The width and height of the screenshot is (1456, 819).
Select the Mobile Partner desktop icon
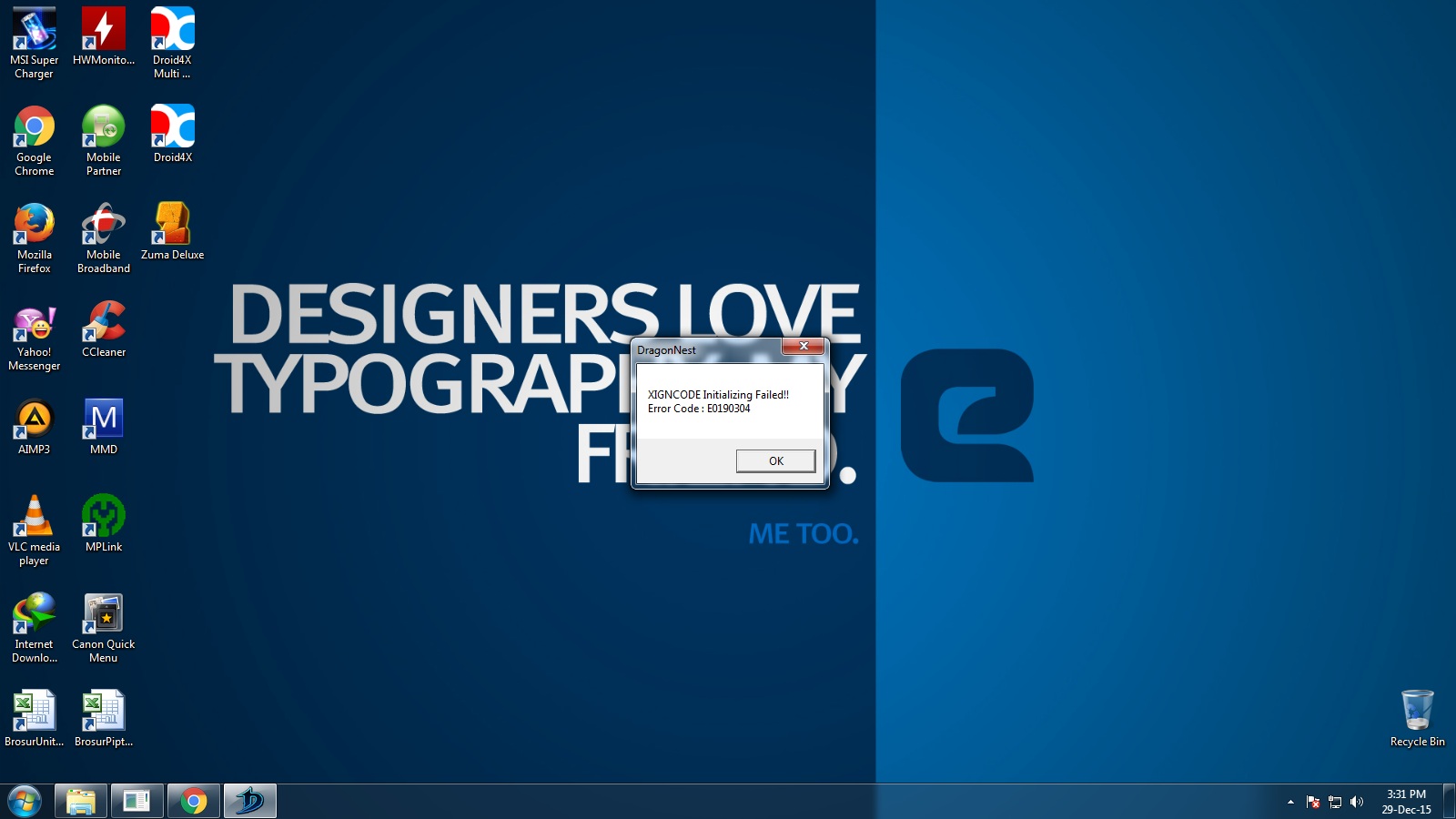click(104, 140)
